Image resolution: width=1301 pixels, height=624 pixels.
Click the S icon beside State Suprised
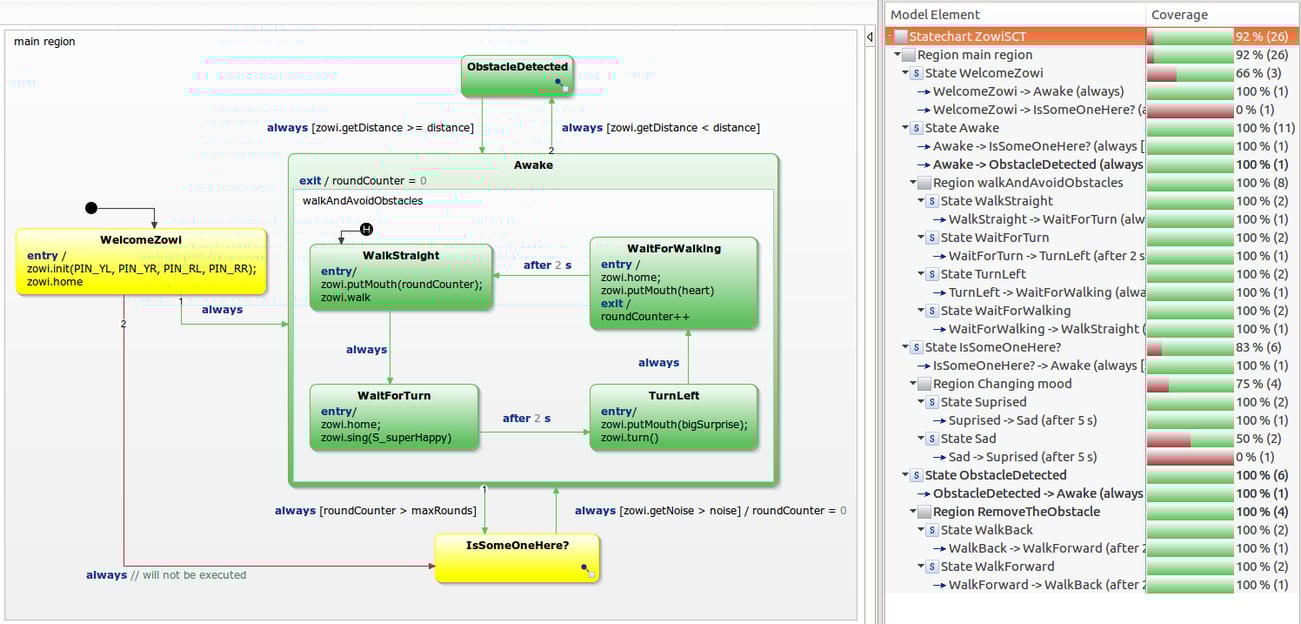(x=931, y=401)
